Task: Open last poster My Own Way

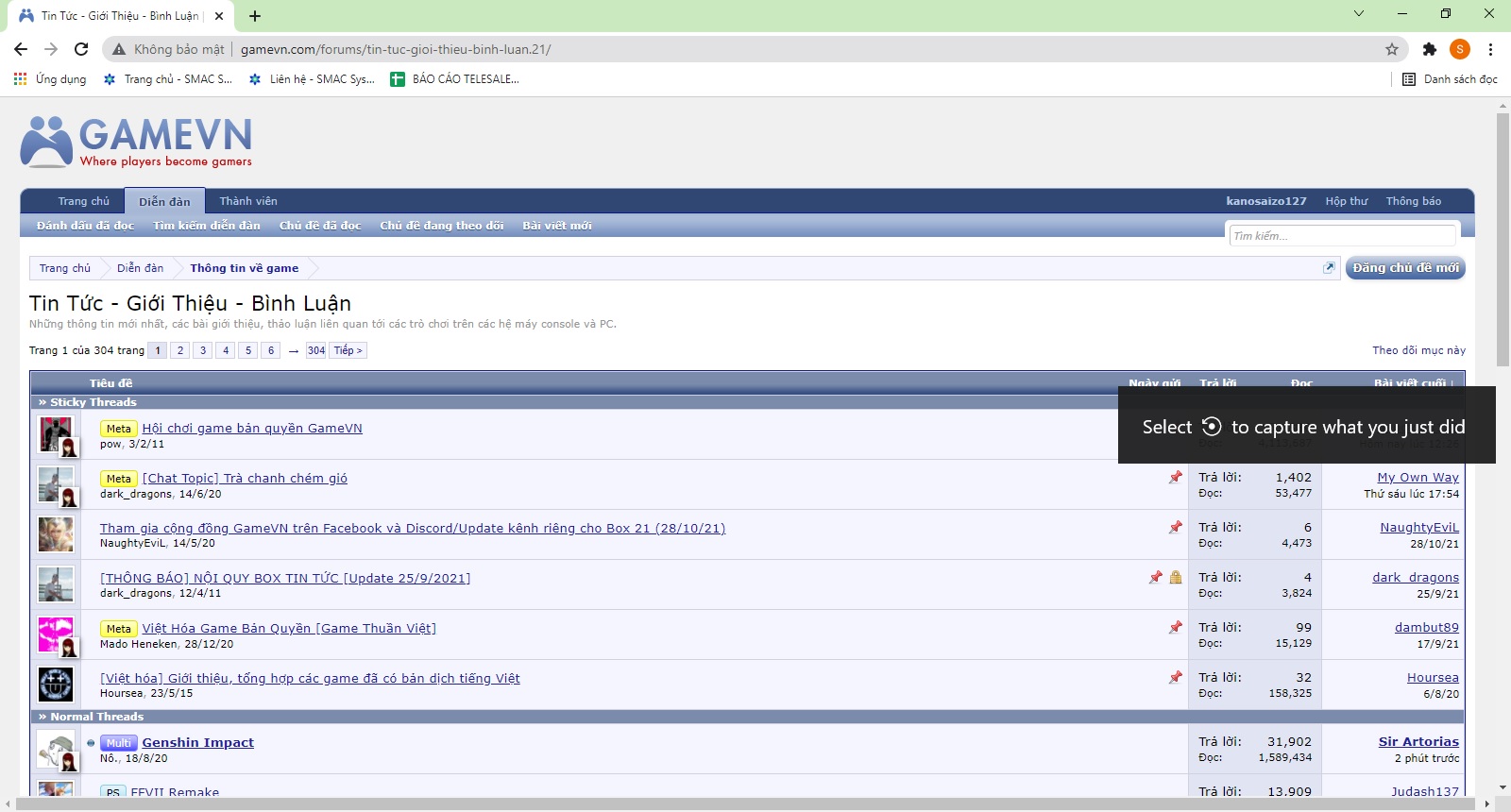Action: point(1418,478)
